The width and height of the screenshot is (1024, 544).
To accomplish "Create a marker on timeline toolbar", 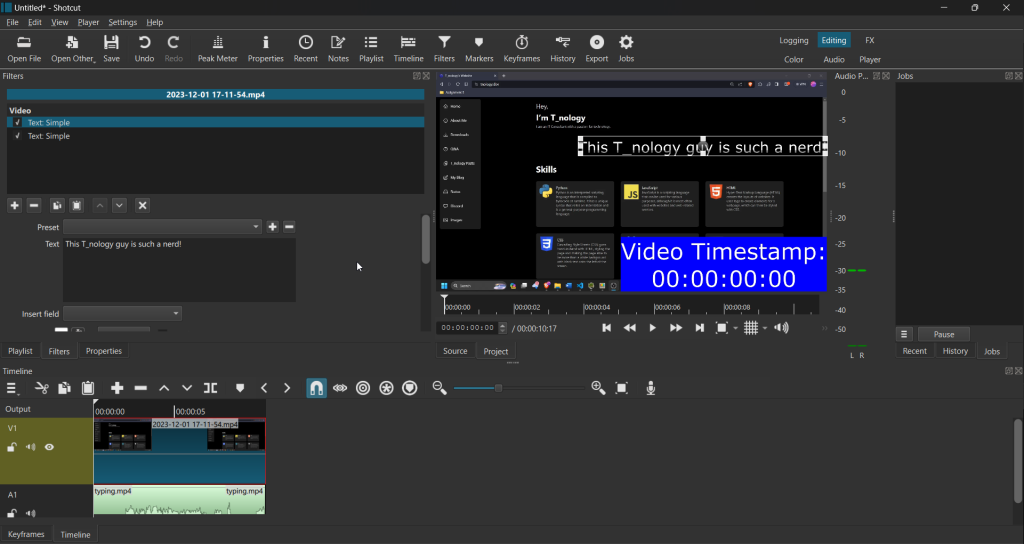I will pos(240,388).
